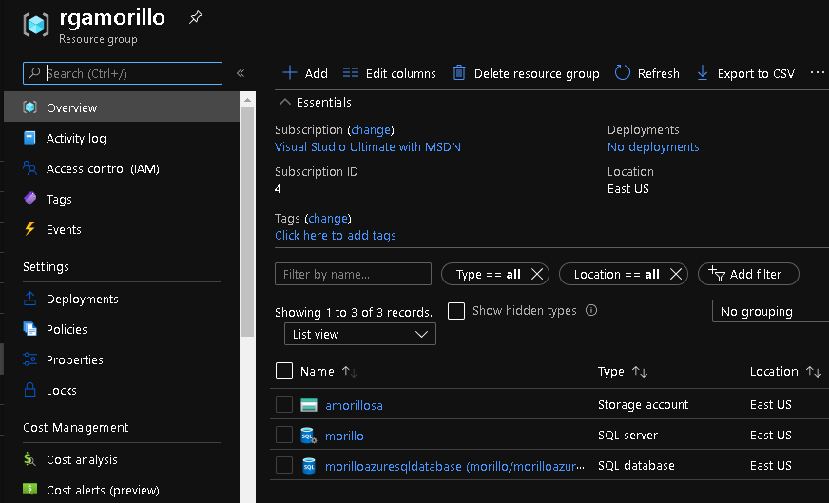Click the Locks padlock icon
Viewport: 829px width, 503px height.
(x=30, y=390)
